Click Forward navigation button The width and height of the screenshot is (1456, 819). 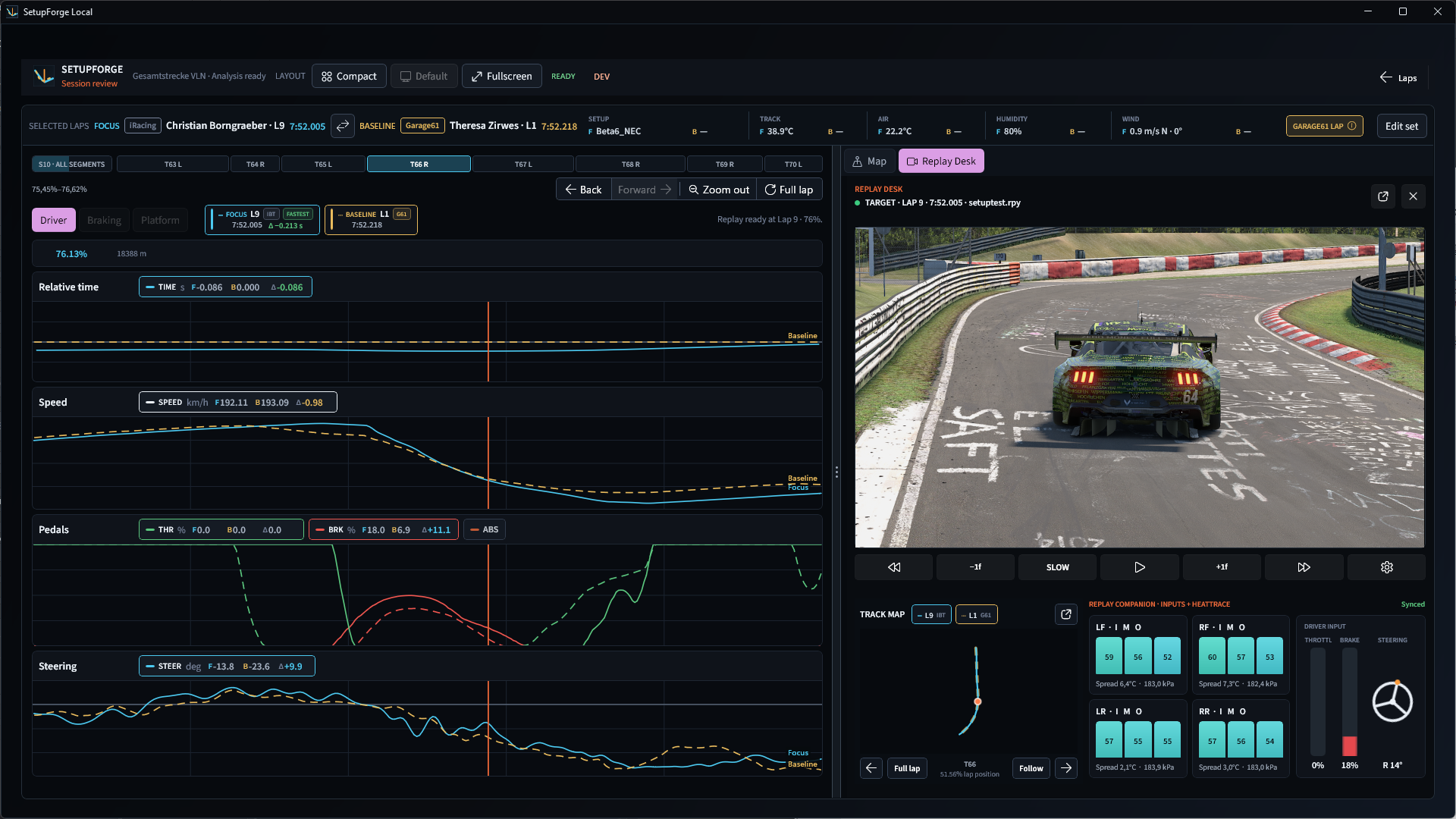[645, 190]
